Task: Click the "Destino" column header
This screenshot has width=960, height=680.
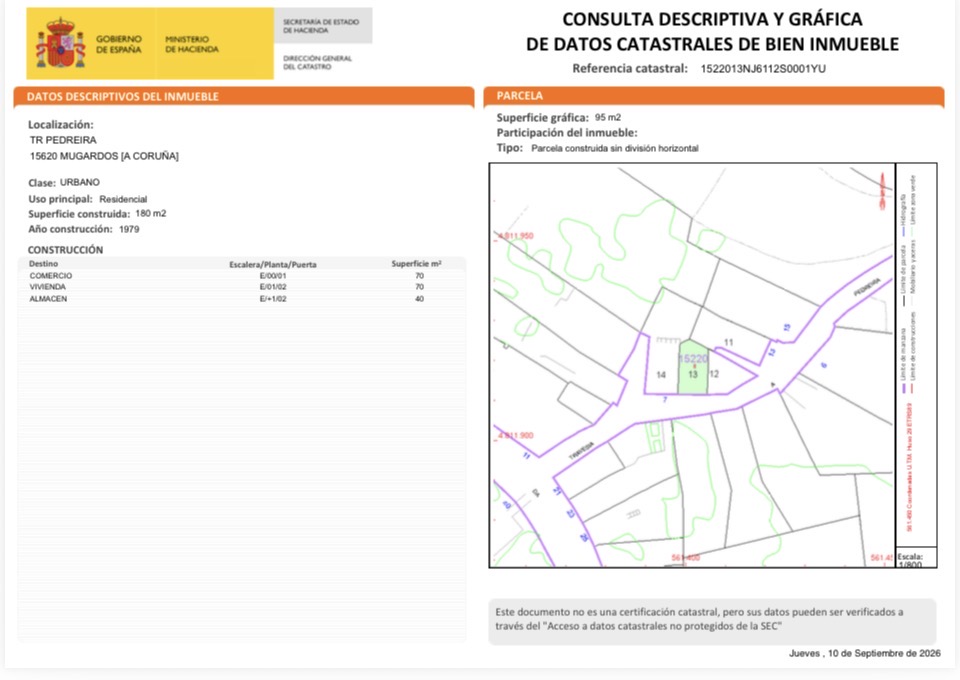Action: [x=43, y=264]
